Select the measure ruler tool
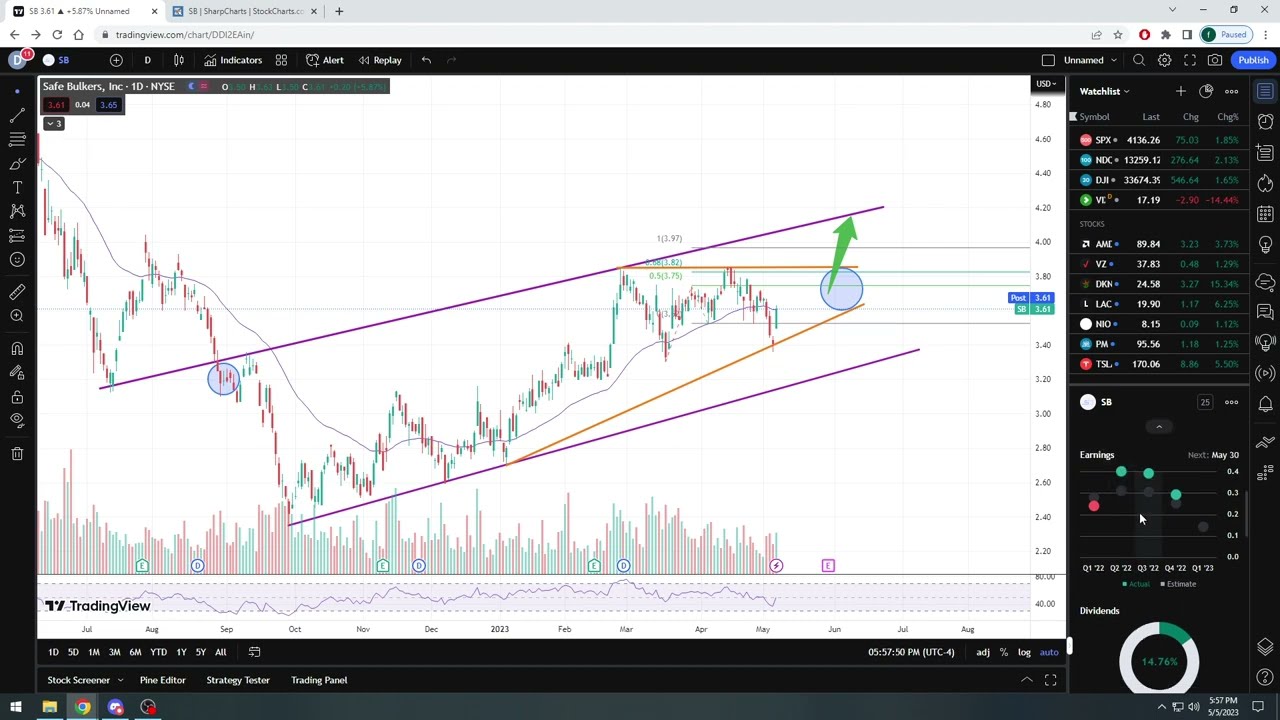This screenshot has width=1280, height=720. [17, 292]
